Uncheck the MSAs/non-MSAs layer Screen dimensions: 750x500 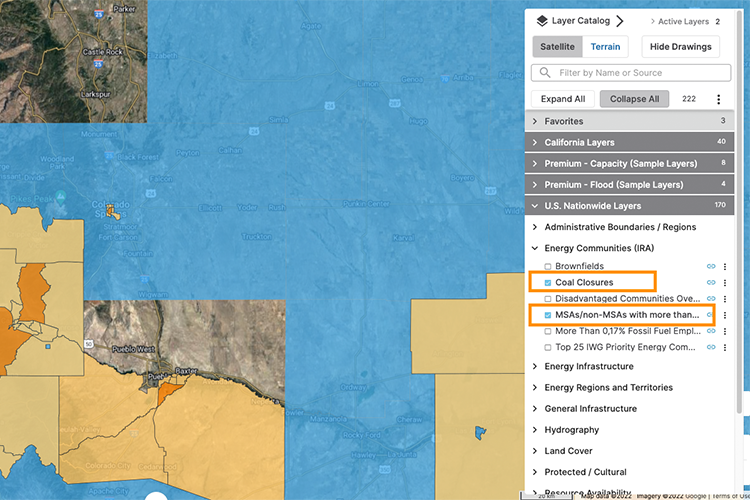tap(548, 315)
